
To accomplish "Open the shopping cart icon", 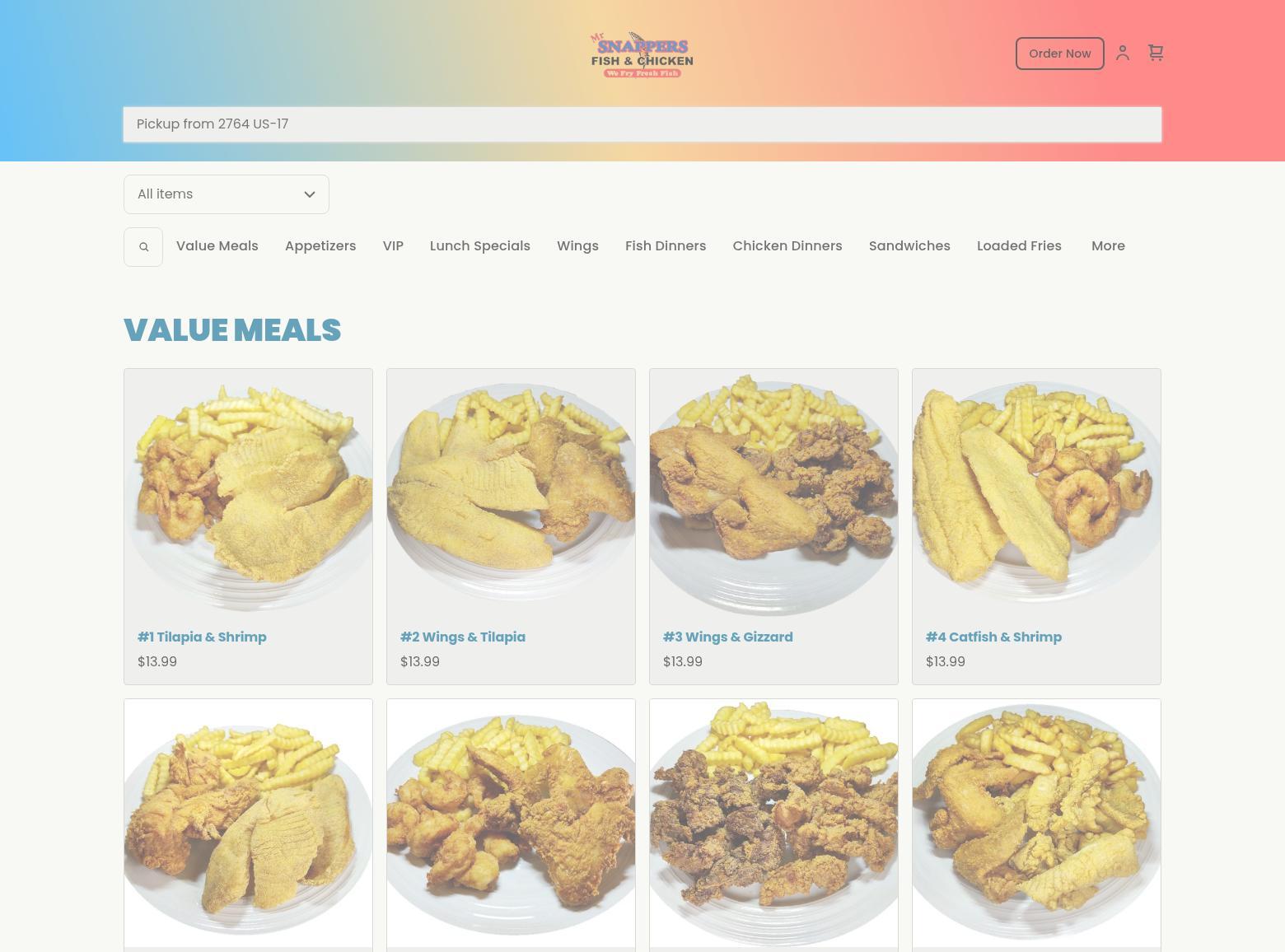I will (x=1156, y=54).
